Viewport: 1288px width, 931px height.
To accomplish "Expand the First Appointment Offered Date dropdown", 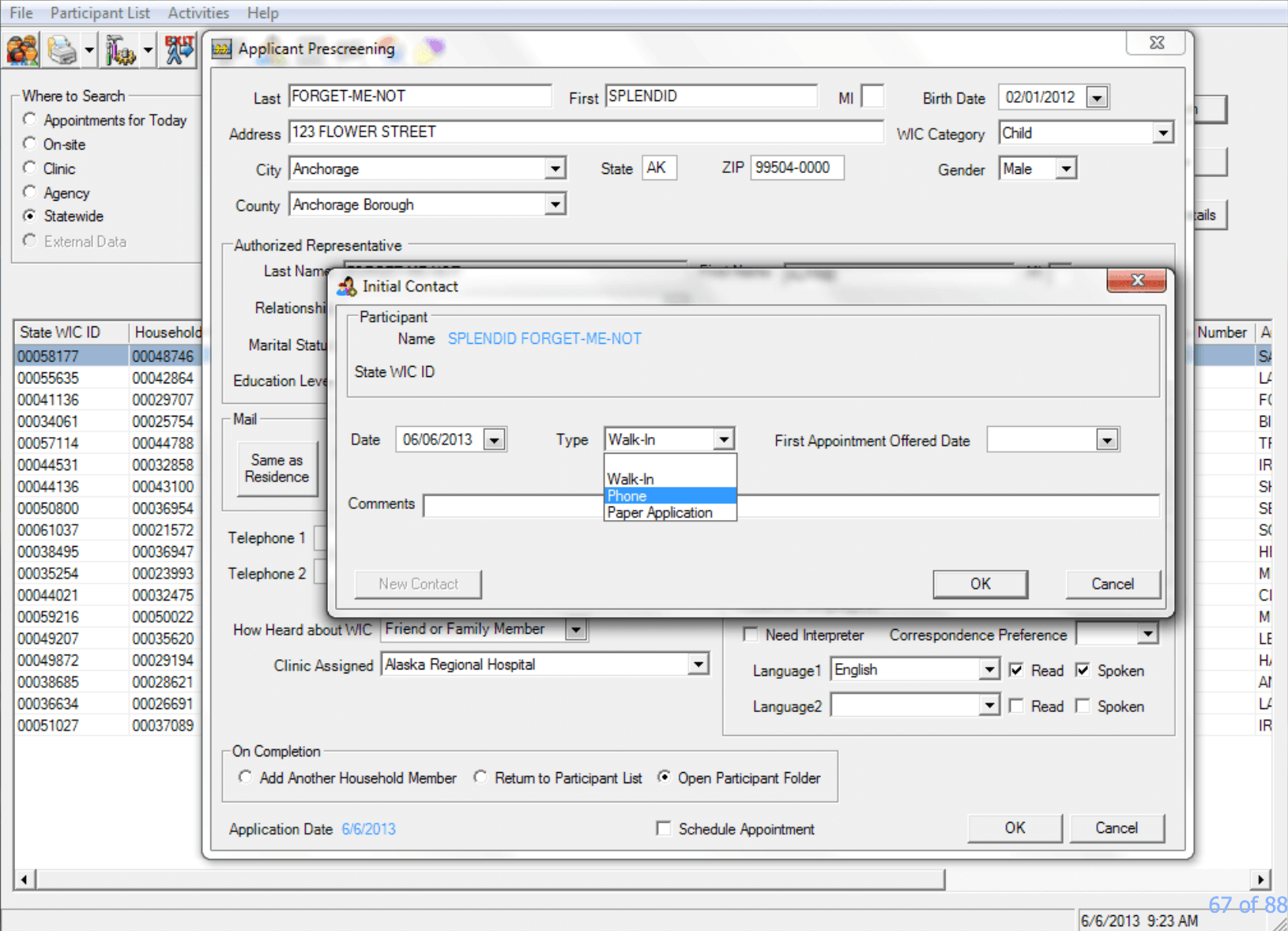I will pos(1107,439).
